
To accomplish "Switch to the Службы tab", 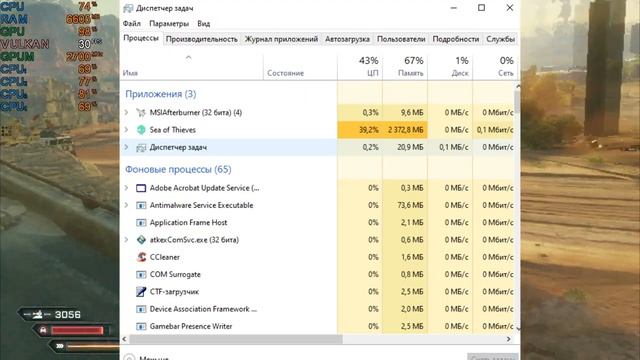I will pyautogui.click(x=500, y=39).
